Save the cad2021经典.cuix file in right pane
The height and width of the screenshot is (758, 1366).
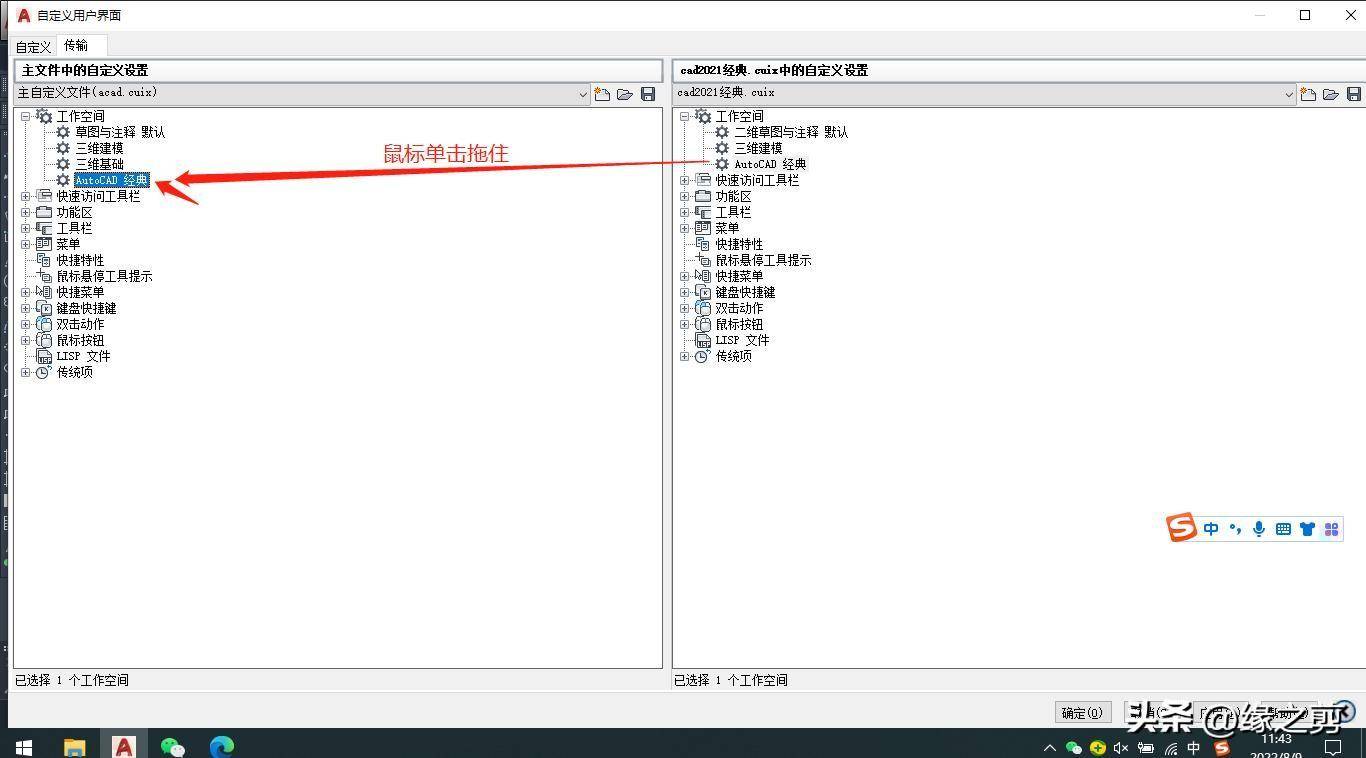pos(1354,94)
